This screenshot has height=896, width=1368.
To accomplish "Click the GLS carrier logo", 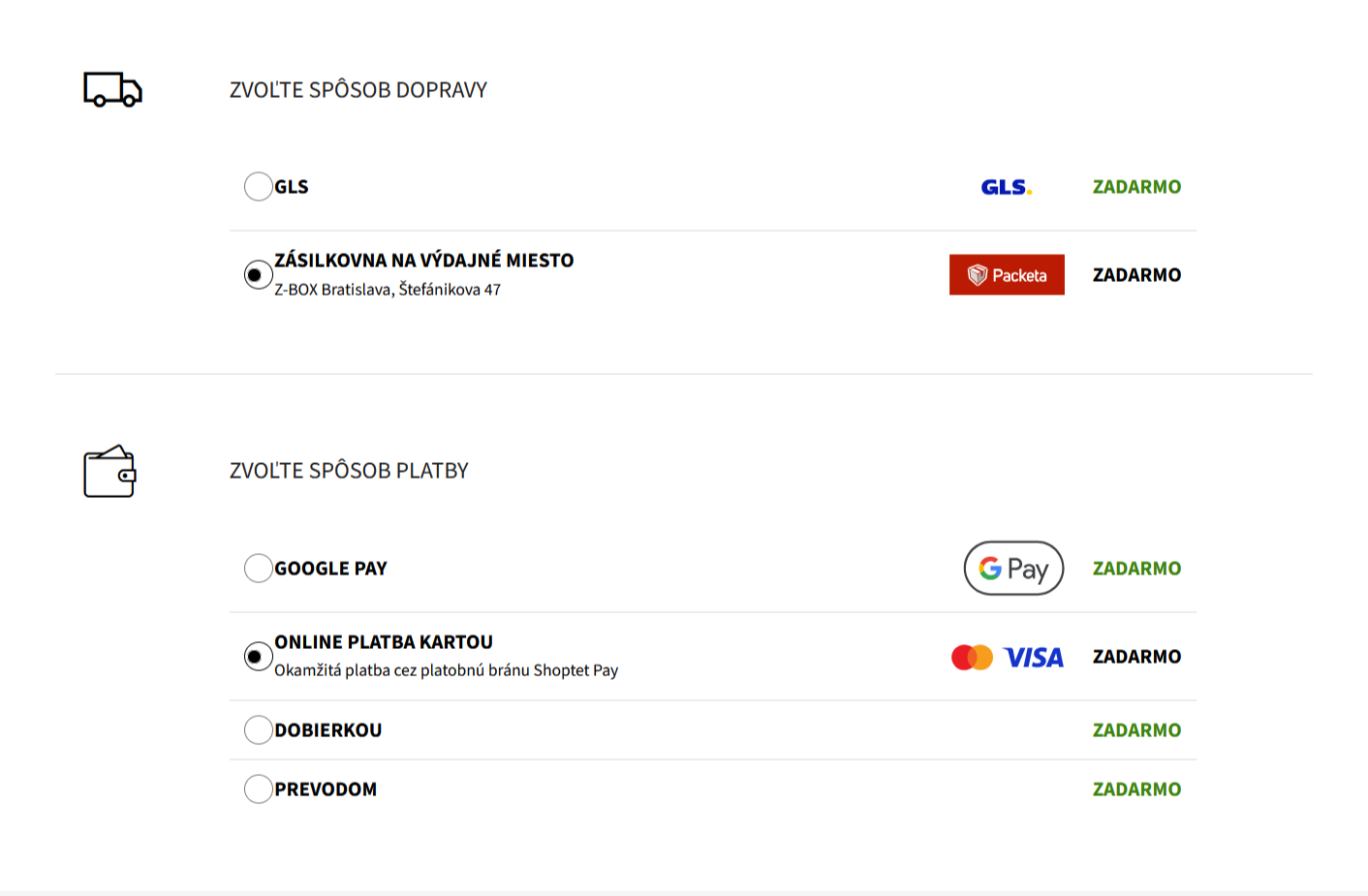I will tap(1006, 187).
